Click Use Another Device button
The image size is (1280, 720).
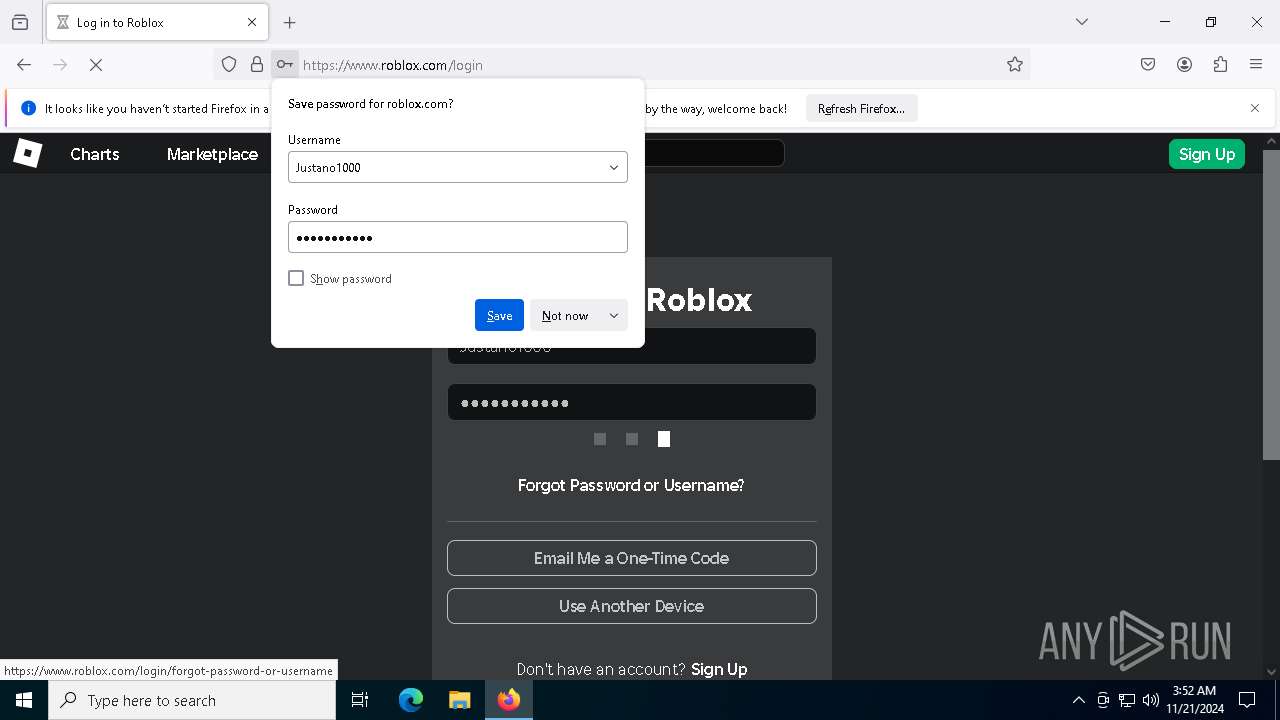[632, 606]
